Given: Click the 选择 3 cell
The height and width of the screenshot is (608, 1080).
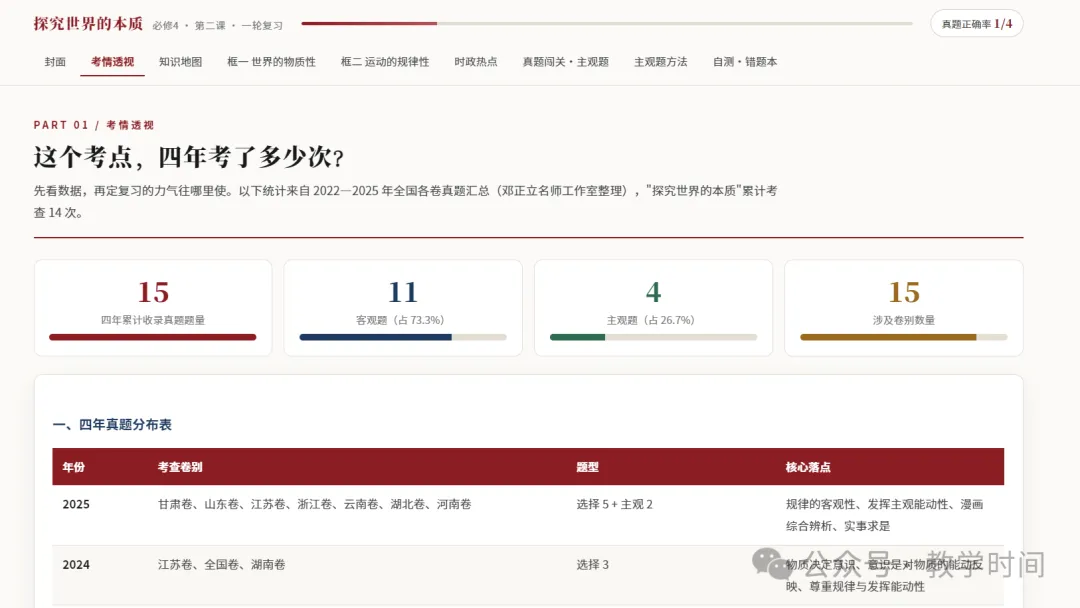Looking at the screenshot, I should [x=592, y=565].
